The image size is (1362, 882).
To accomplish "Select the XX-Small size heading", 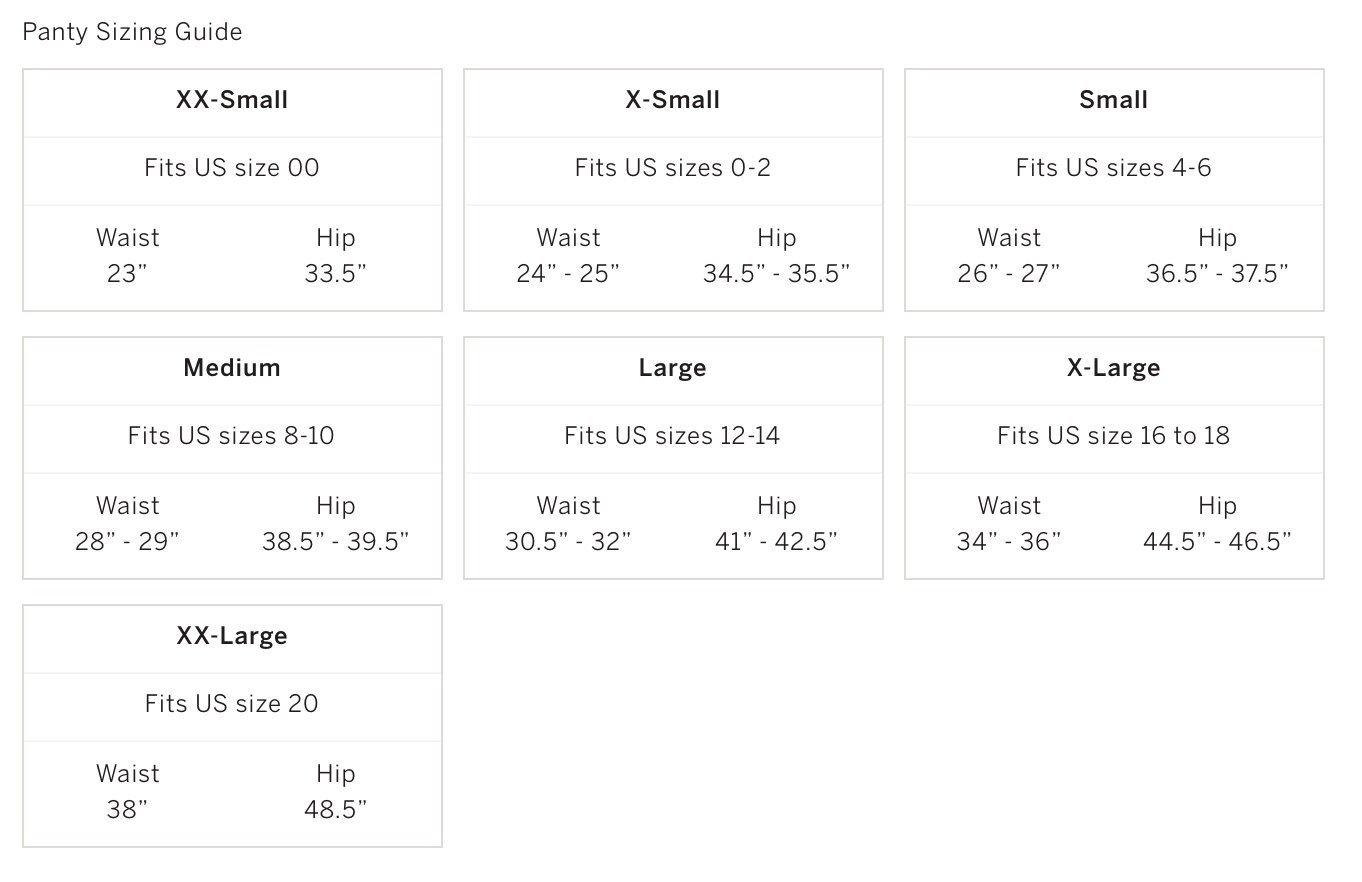I will 232,100.
